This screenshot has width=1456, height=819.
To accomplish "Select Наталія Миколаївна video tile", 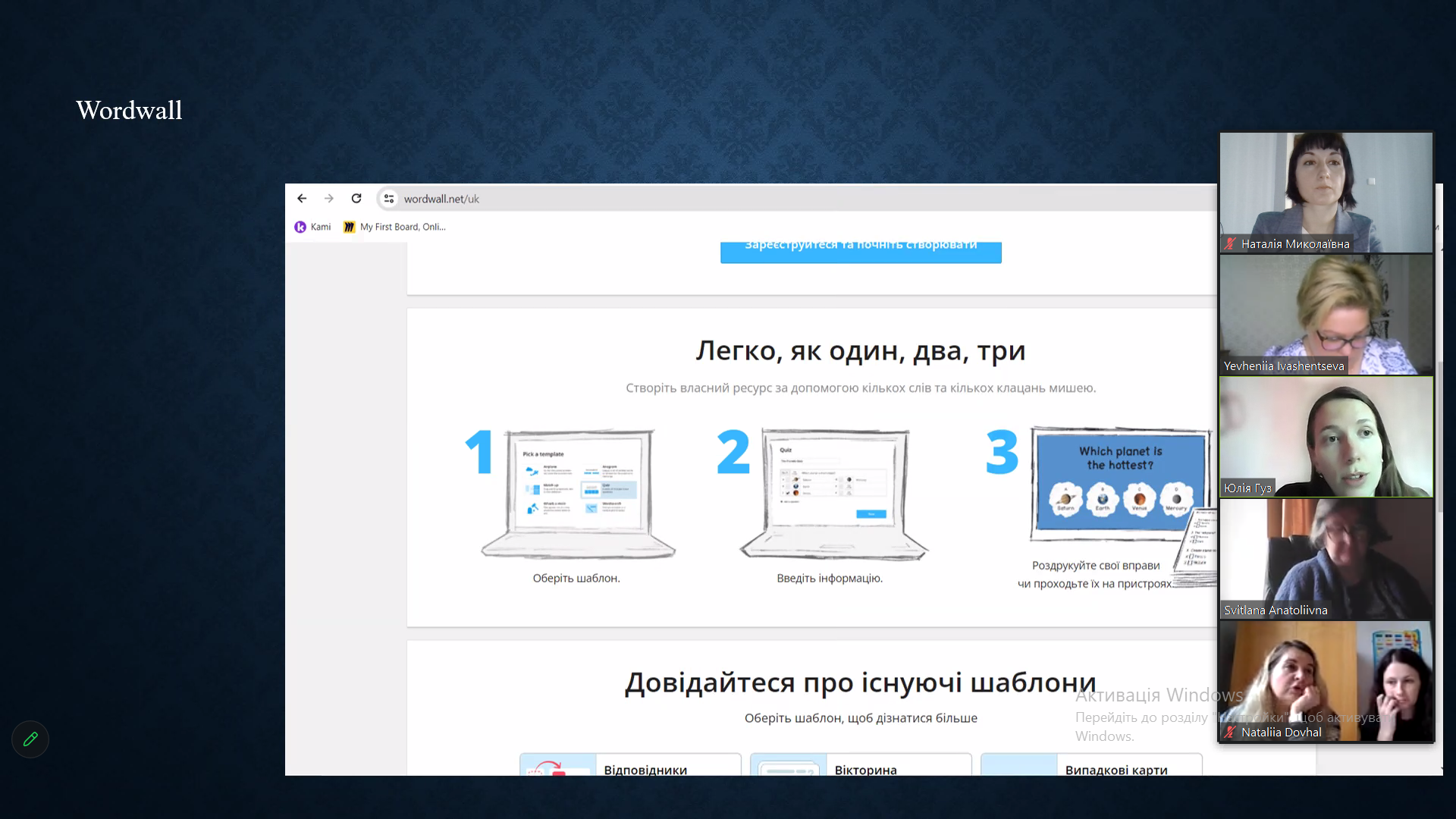I will (x=1326, y=193).
